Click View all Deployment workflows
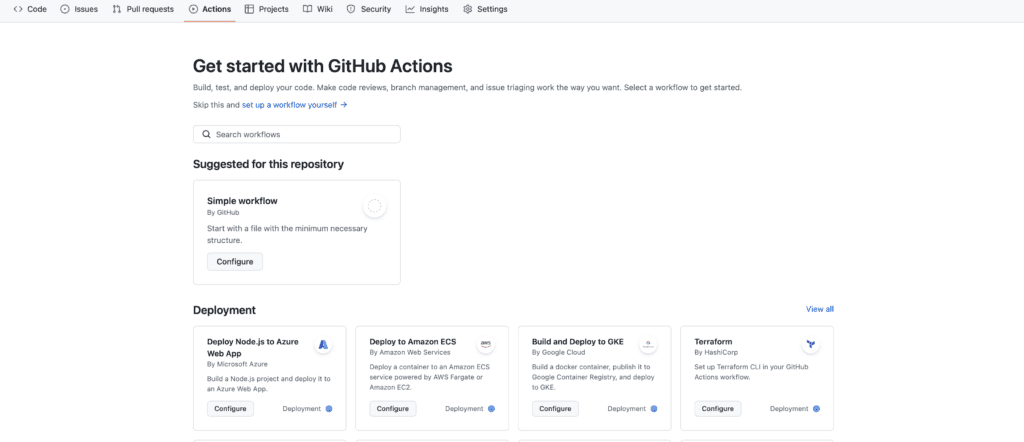The height and width of the screenshot is (442, 1024). [x=820, y=309]
